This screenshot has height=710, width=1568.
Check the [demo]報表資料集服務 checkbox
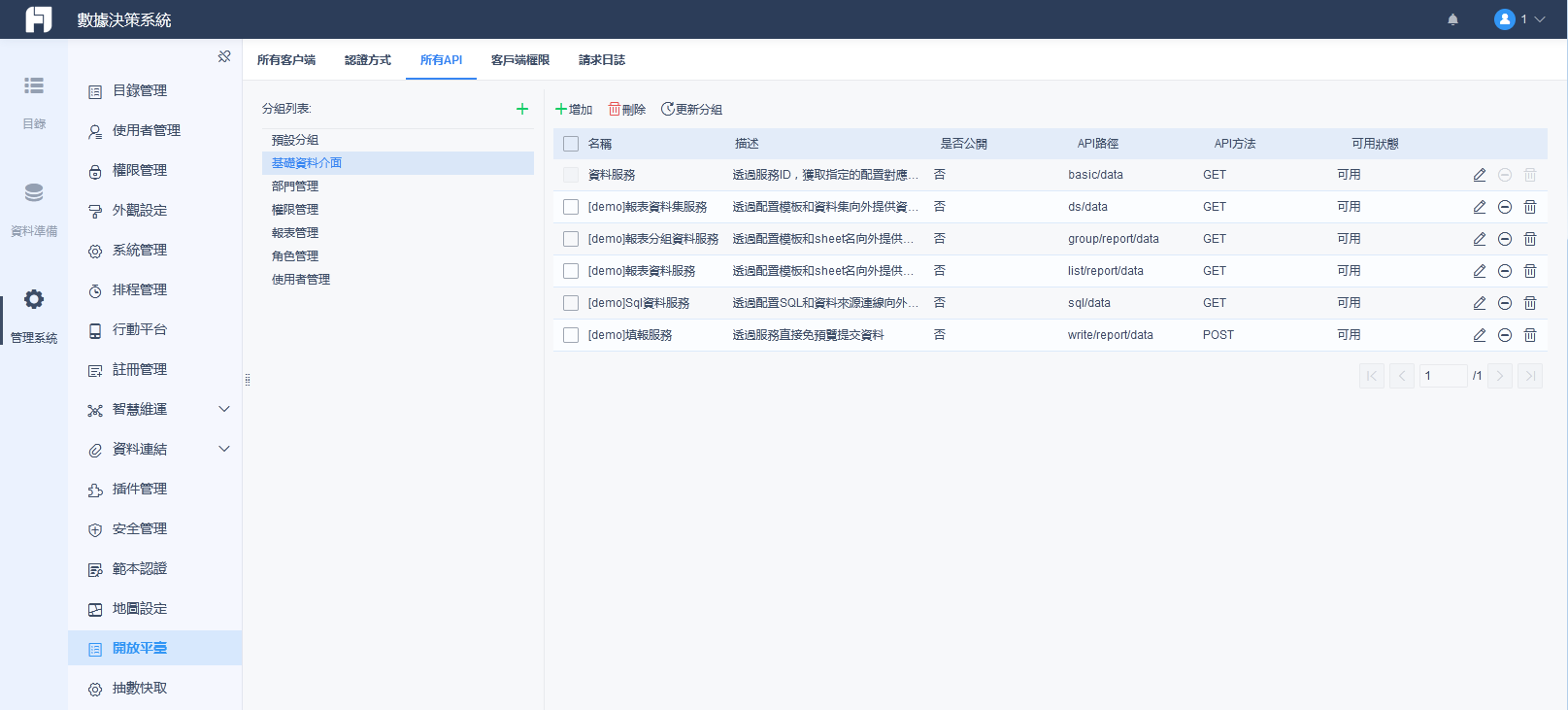coord(571,207)
